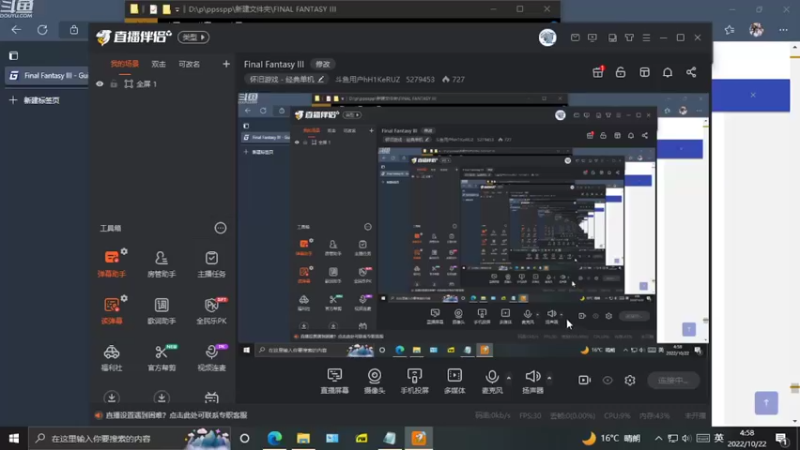
Task: Toggle visibility eye of 全屏 1 source
Action: pos(99,84)
